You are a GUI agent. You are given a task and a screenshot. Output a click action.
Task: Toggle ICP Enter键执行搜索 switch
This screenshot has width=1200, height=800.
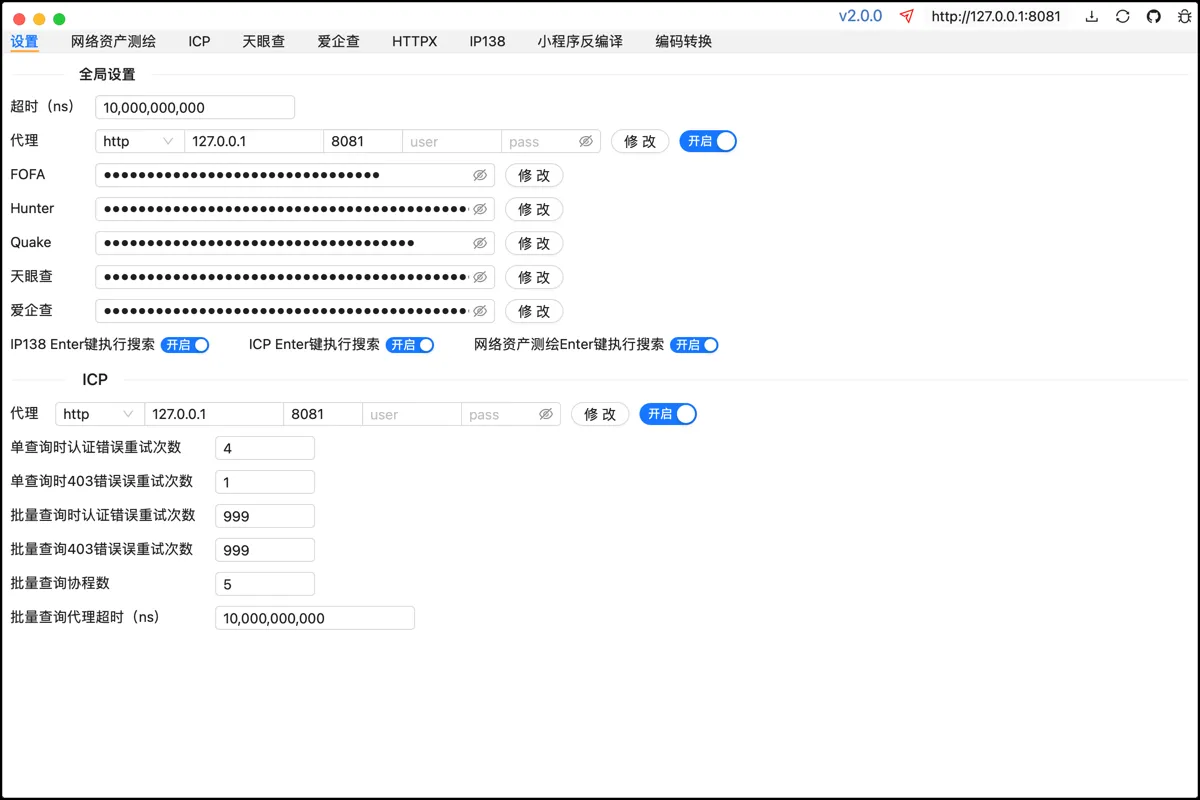pyautogui.click(x=410, y=345)
